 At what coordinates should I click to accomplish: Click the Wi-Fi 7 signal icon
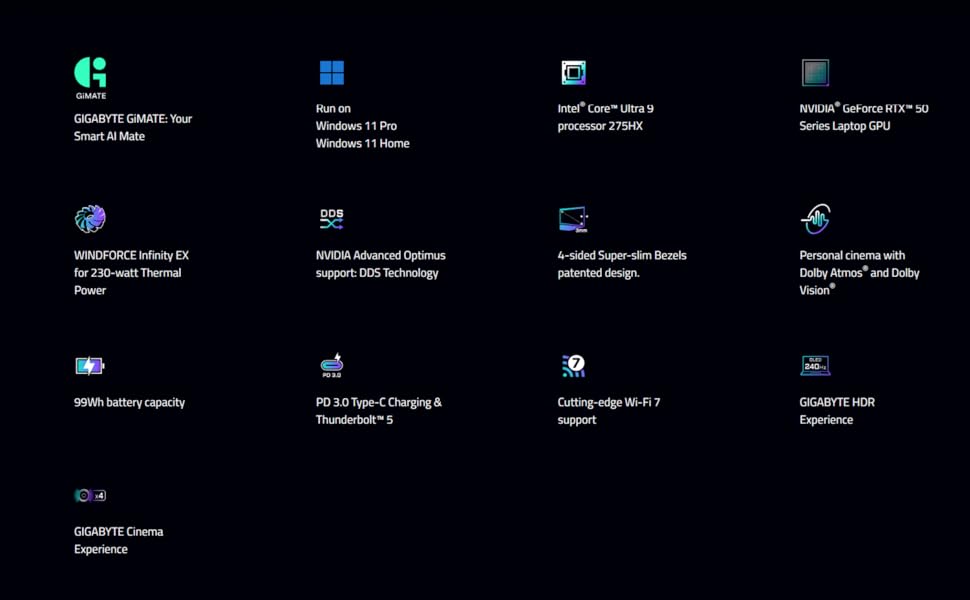pyautogui.click(x=573, y=366)
